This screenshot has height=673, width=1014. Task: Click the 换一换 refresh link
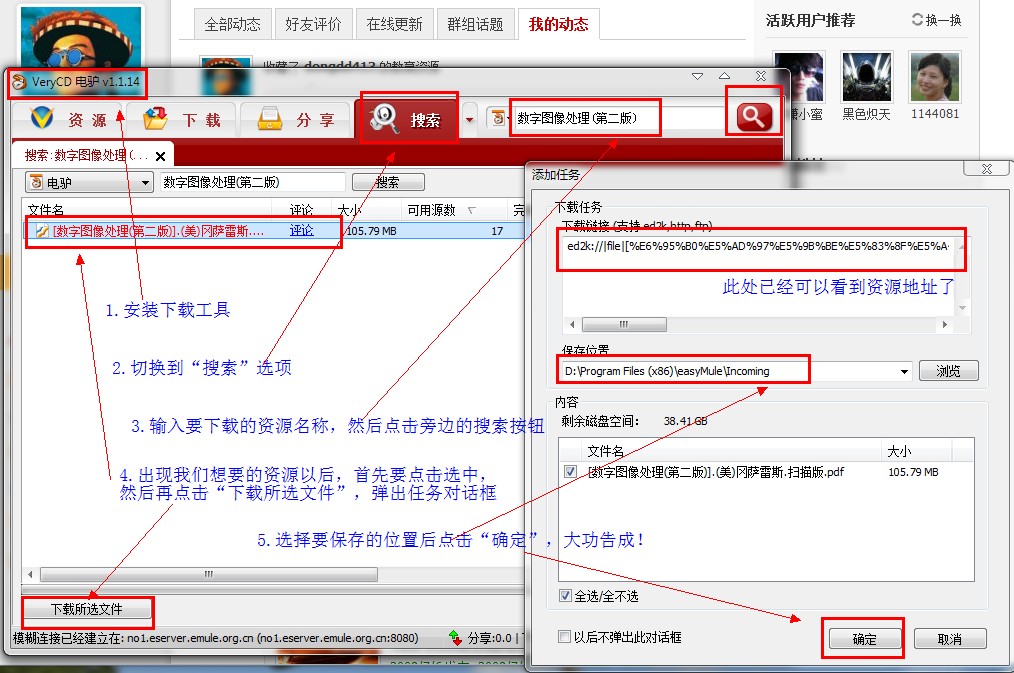point(936,20)
